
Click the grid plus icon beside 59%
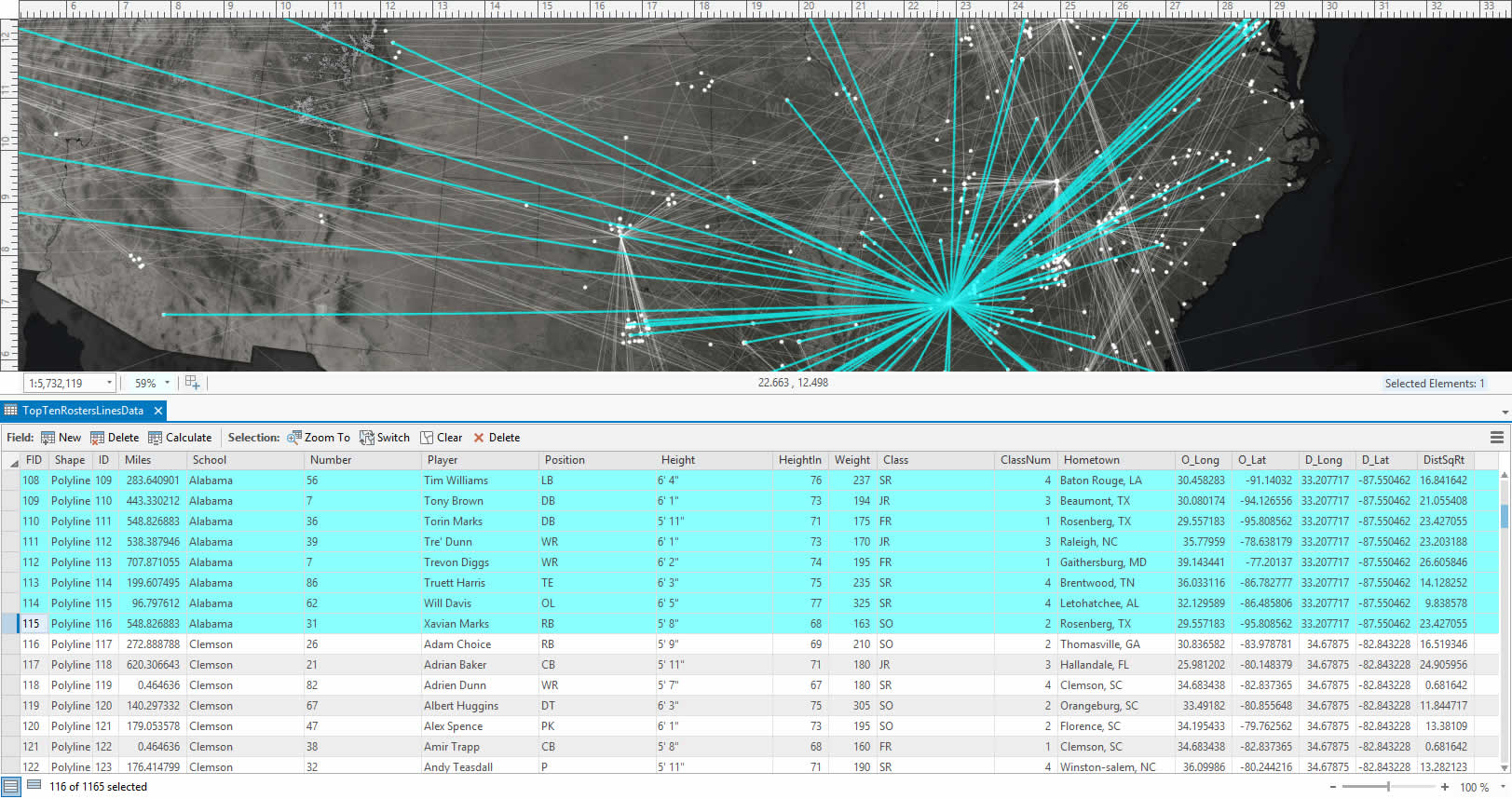192,383
